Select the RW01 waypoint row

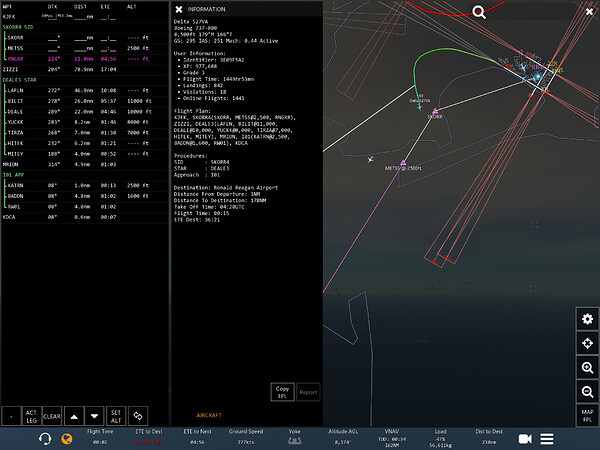84,206
